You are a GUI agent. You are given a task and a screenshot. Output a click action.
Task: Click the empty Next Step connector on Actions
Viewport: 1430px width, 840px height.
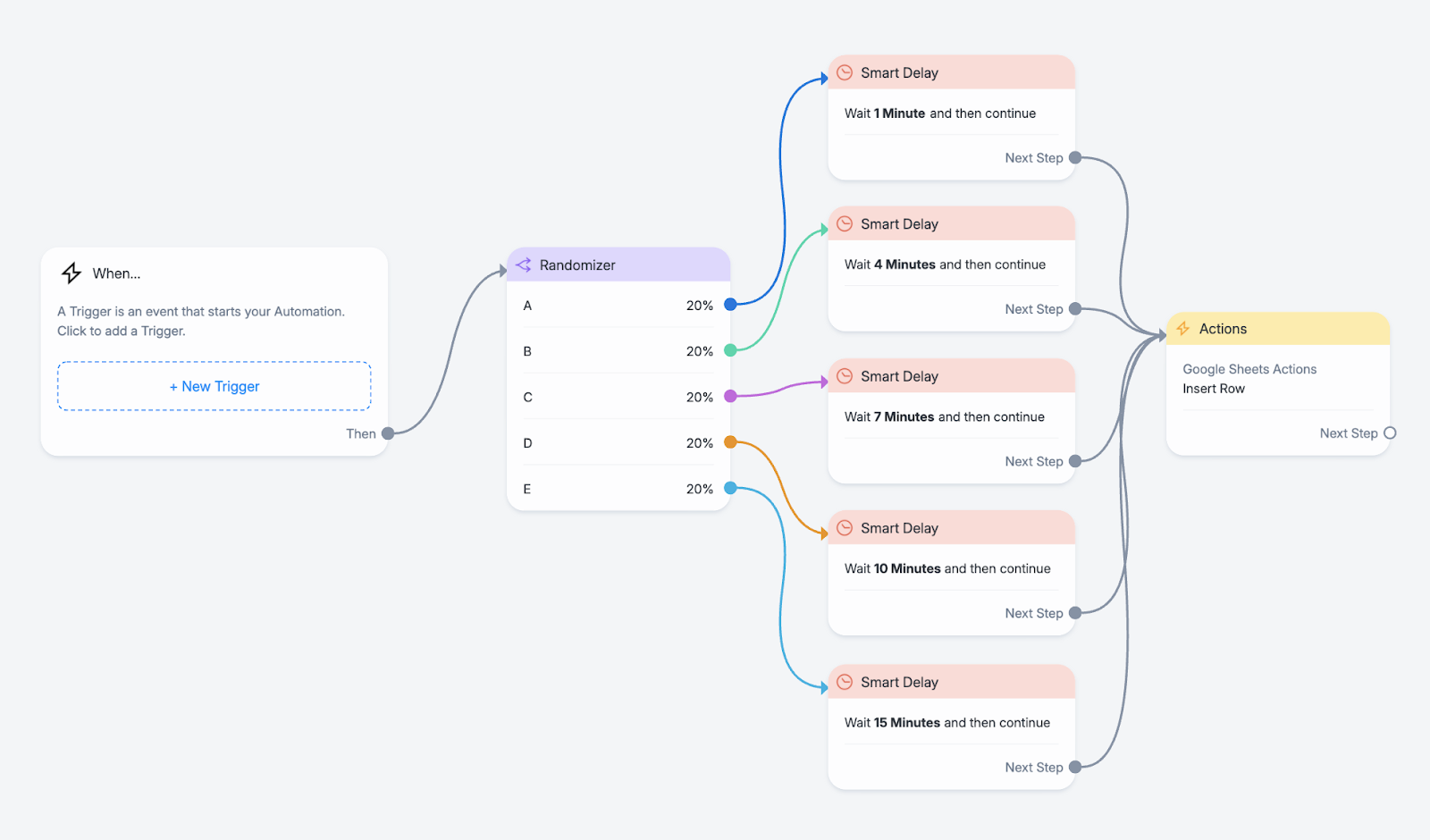[1390, 433]
